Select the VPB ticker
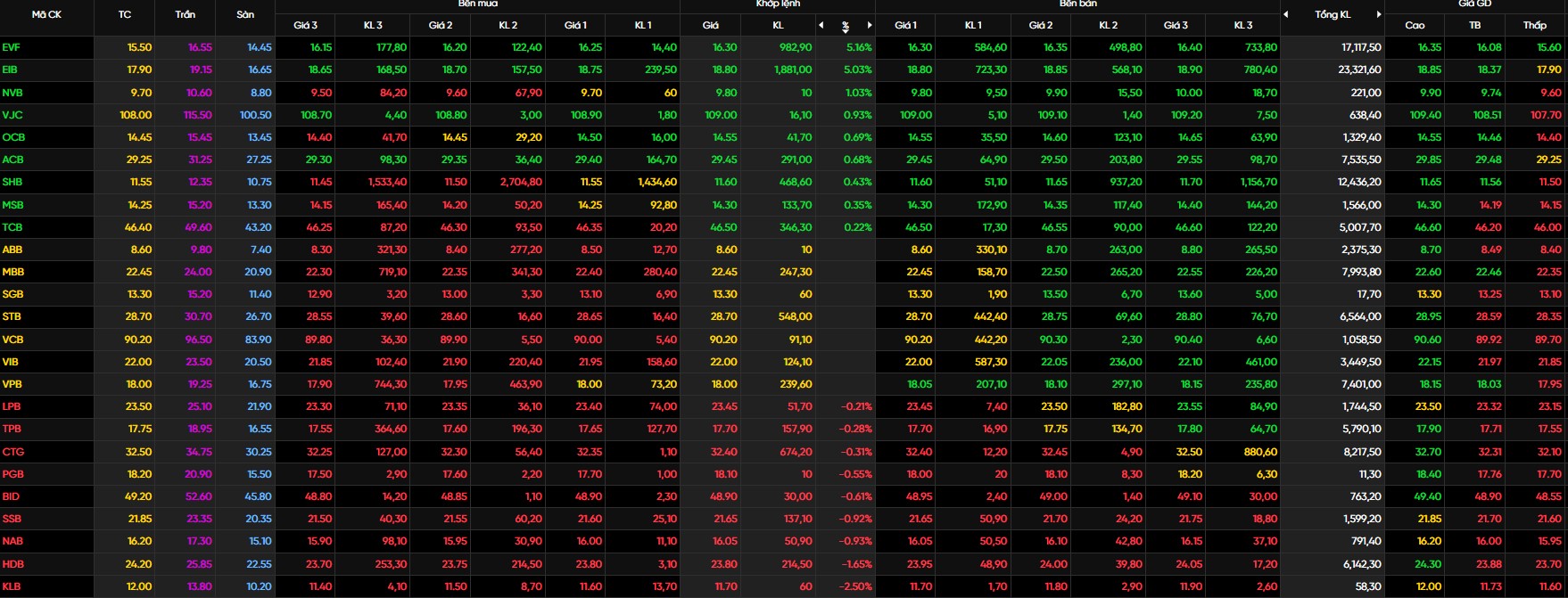Image resolution: width=1568 pixels, height=598 pixels. 12,384
